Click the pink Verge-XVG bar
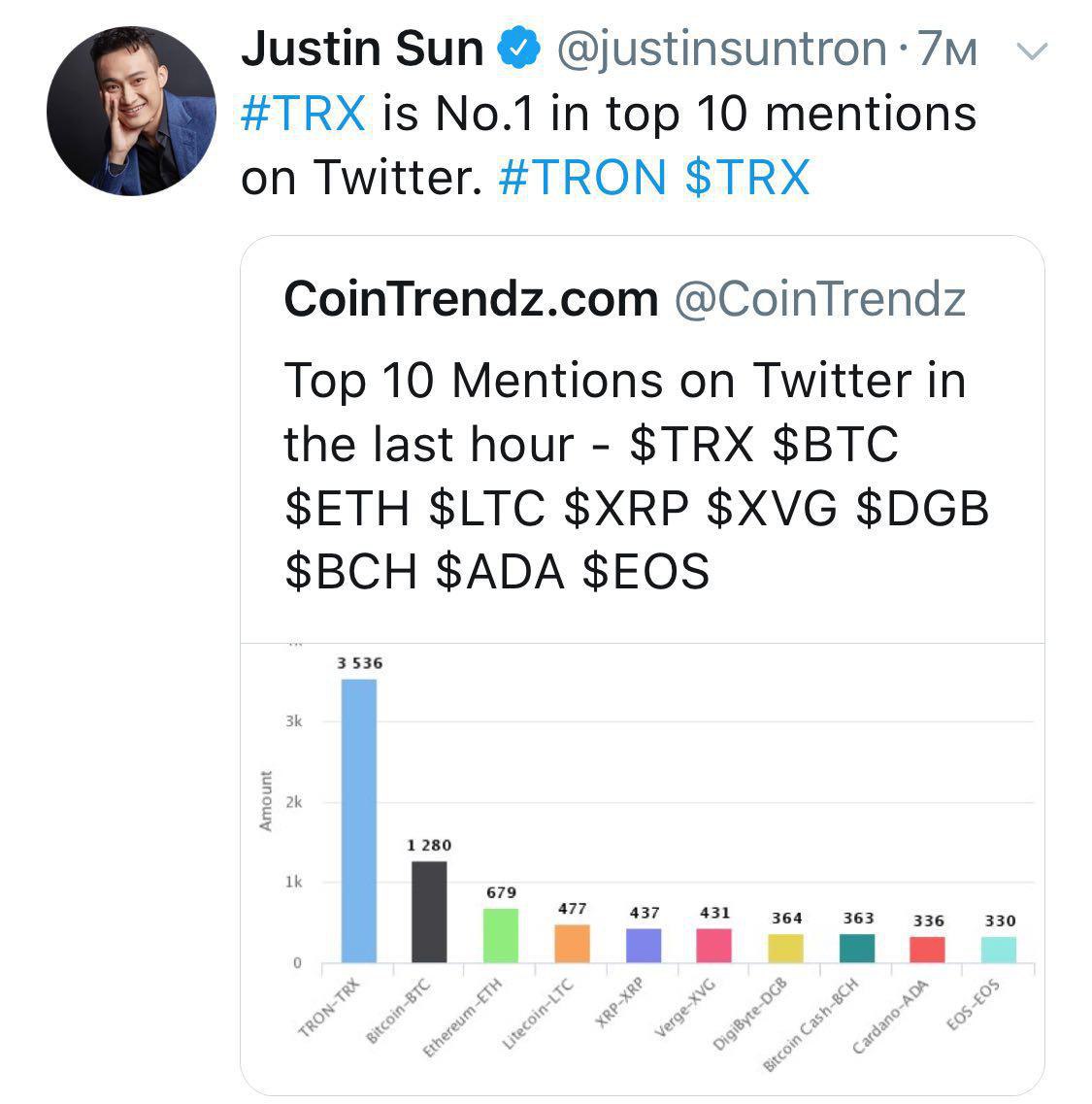The width and height of the screenshot is (1092, 1104). pos(713,946)
